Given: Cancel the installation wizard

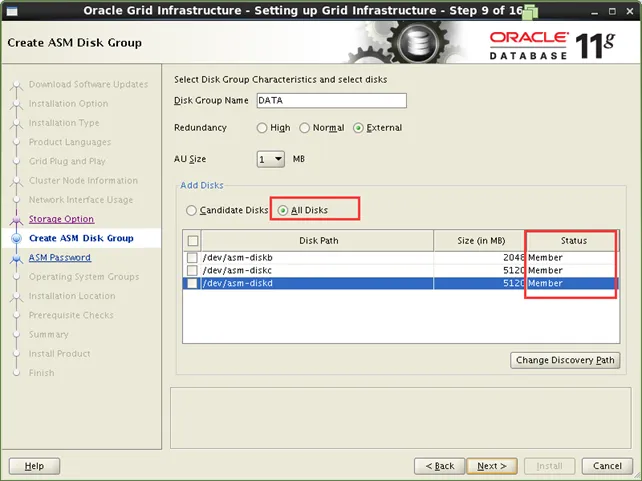Looking at the screenshot, I should point(607,466).
